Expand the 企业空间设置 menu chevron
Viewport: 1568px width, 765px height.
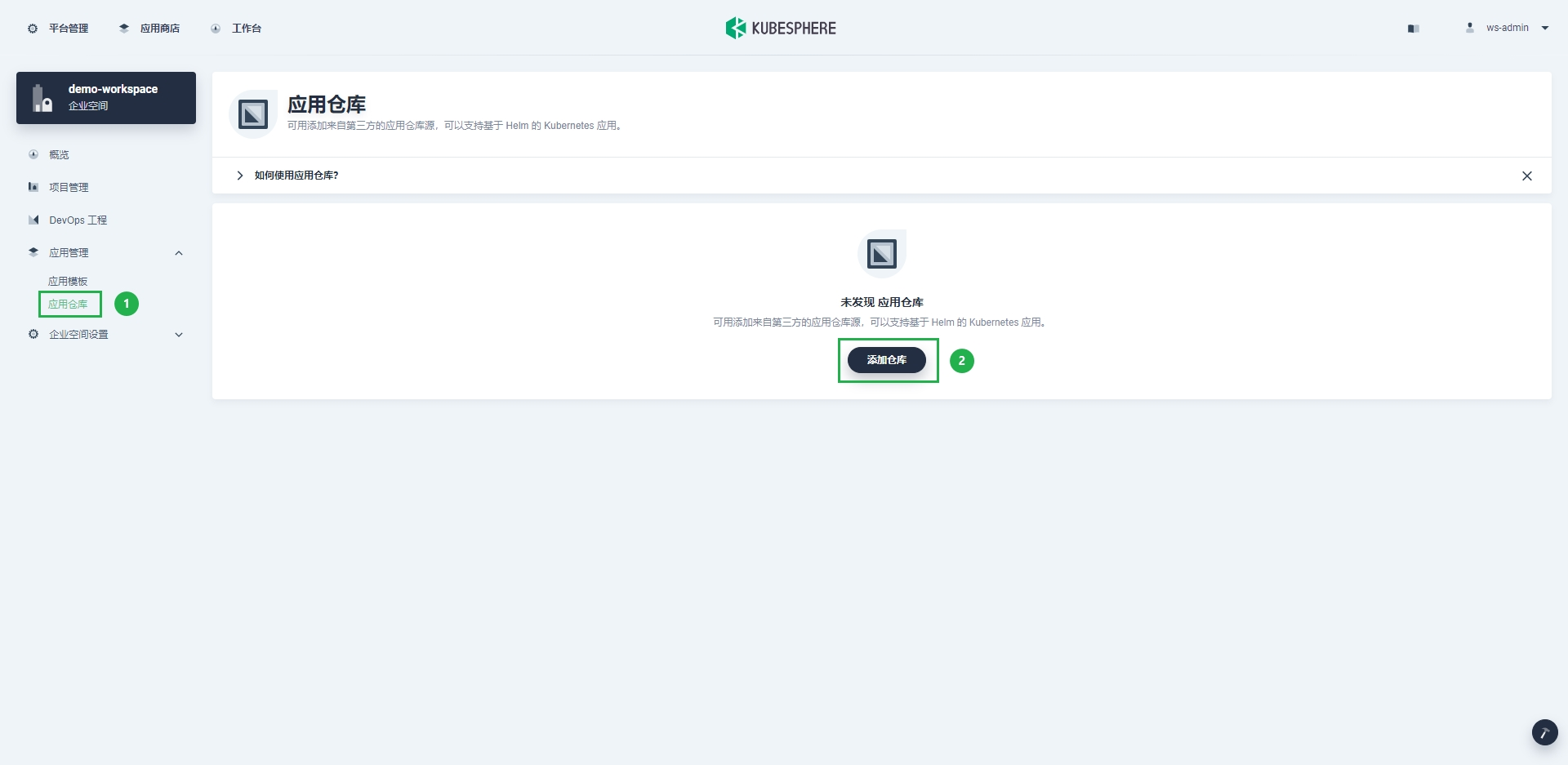[x=179, y=335]
